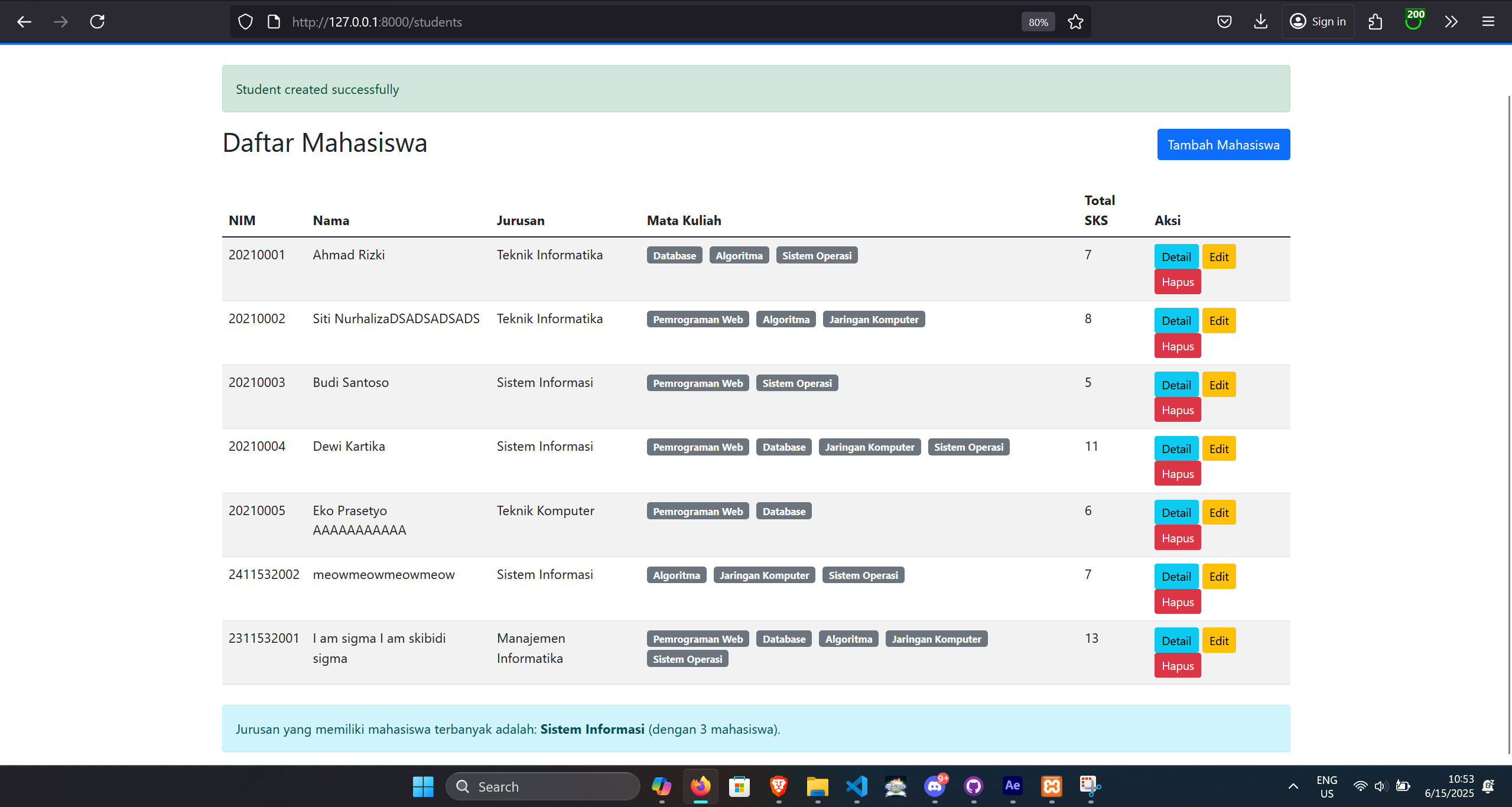This screenshot has width=1512, height=807.
Task: Click the Save to Pocket icon
Action: 1224,22
